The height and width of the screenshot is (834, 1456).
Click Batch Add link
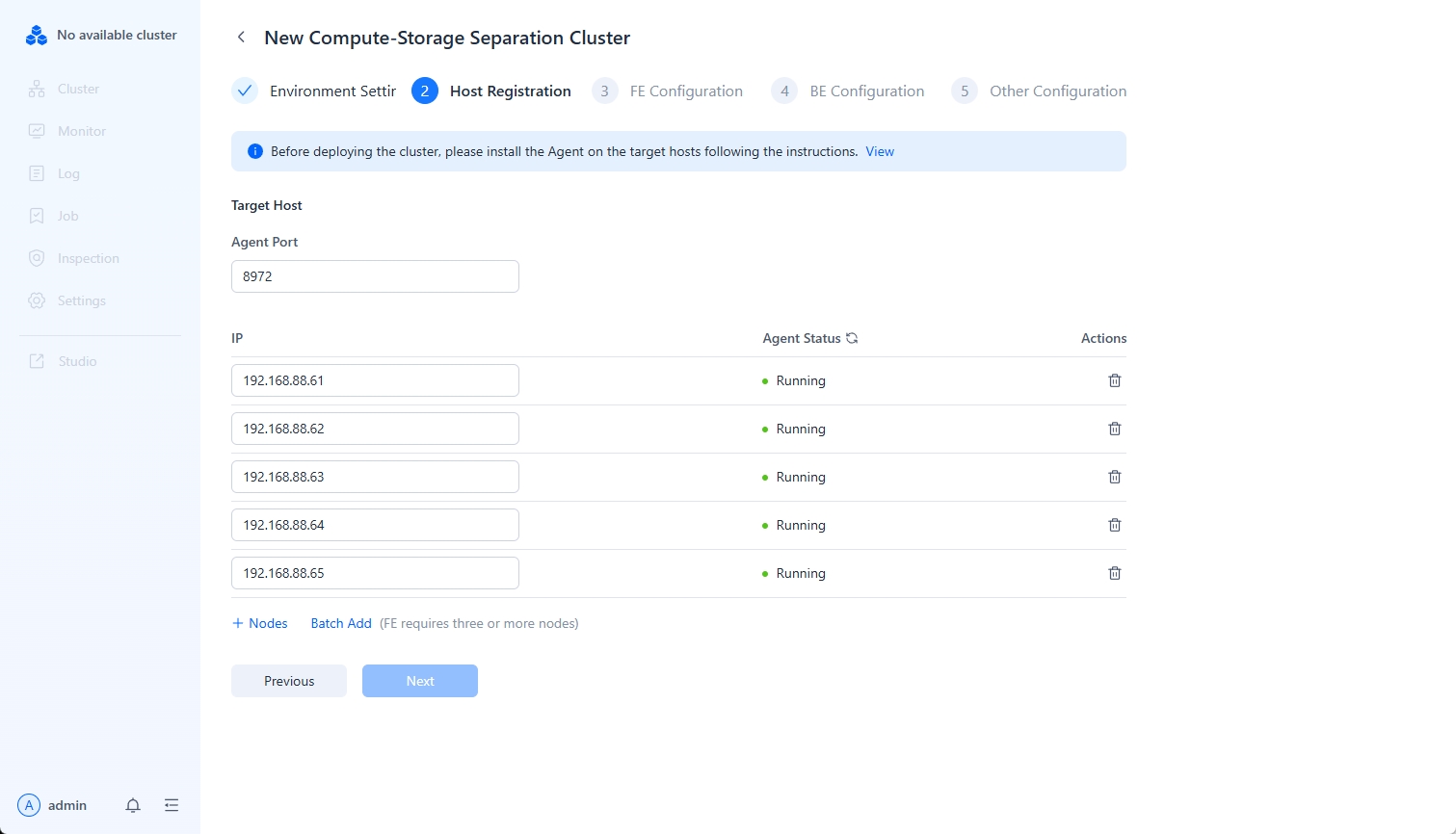coord(341,623)
